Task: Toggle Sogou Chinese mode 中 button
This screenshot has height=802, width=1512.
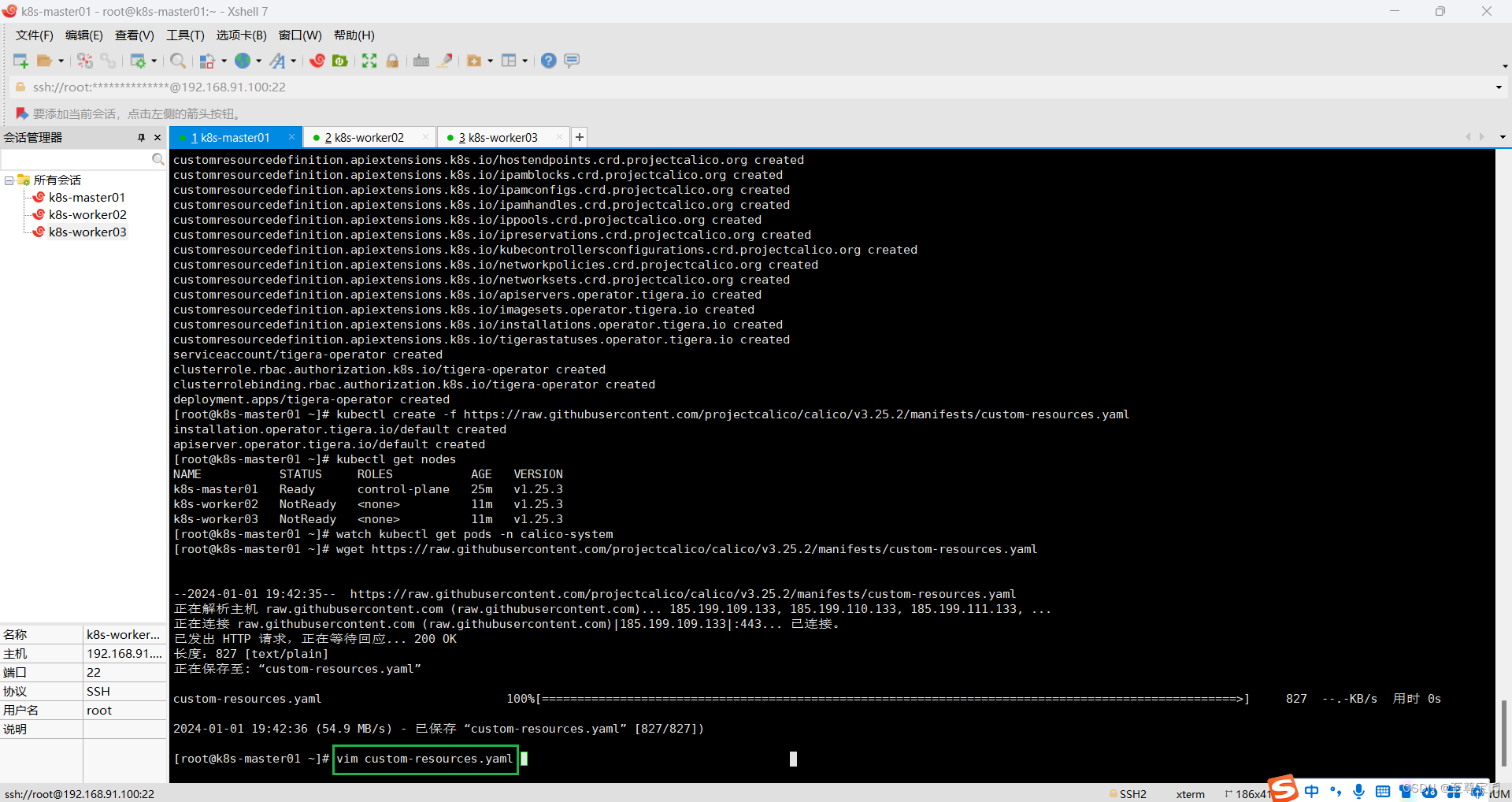Action: pos(1311,791)
